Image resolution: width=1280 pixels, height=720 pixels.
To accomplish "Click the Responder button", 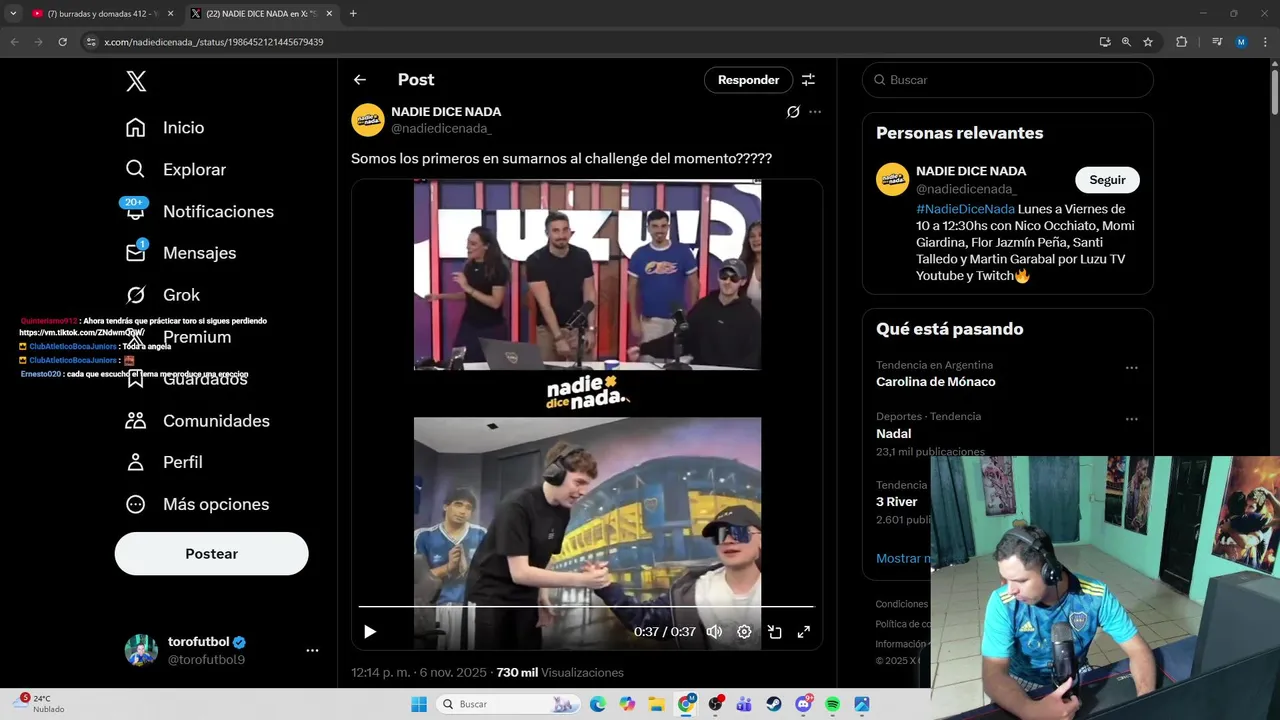I will coord(748,80).
